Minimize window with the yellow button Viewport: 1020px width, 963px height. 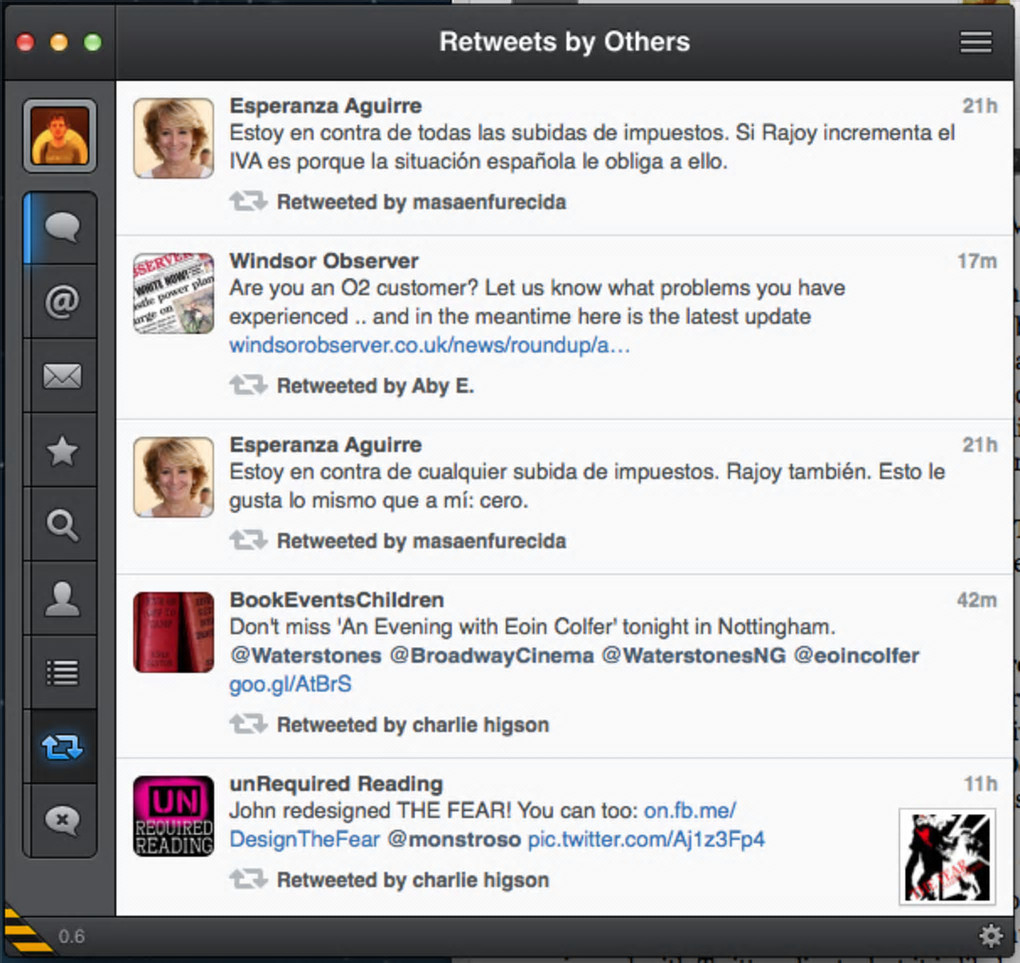[59, 42]
